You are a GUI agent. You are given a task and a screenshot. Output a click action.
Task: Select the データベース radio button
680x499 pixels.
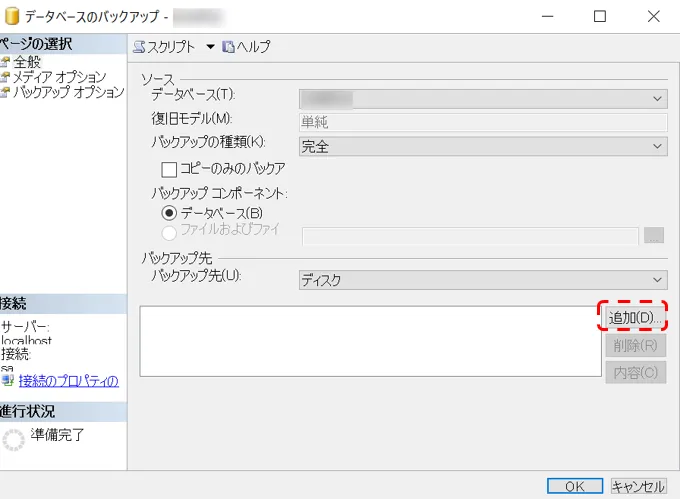click(169, 213)
